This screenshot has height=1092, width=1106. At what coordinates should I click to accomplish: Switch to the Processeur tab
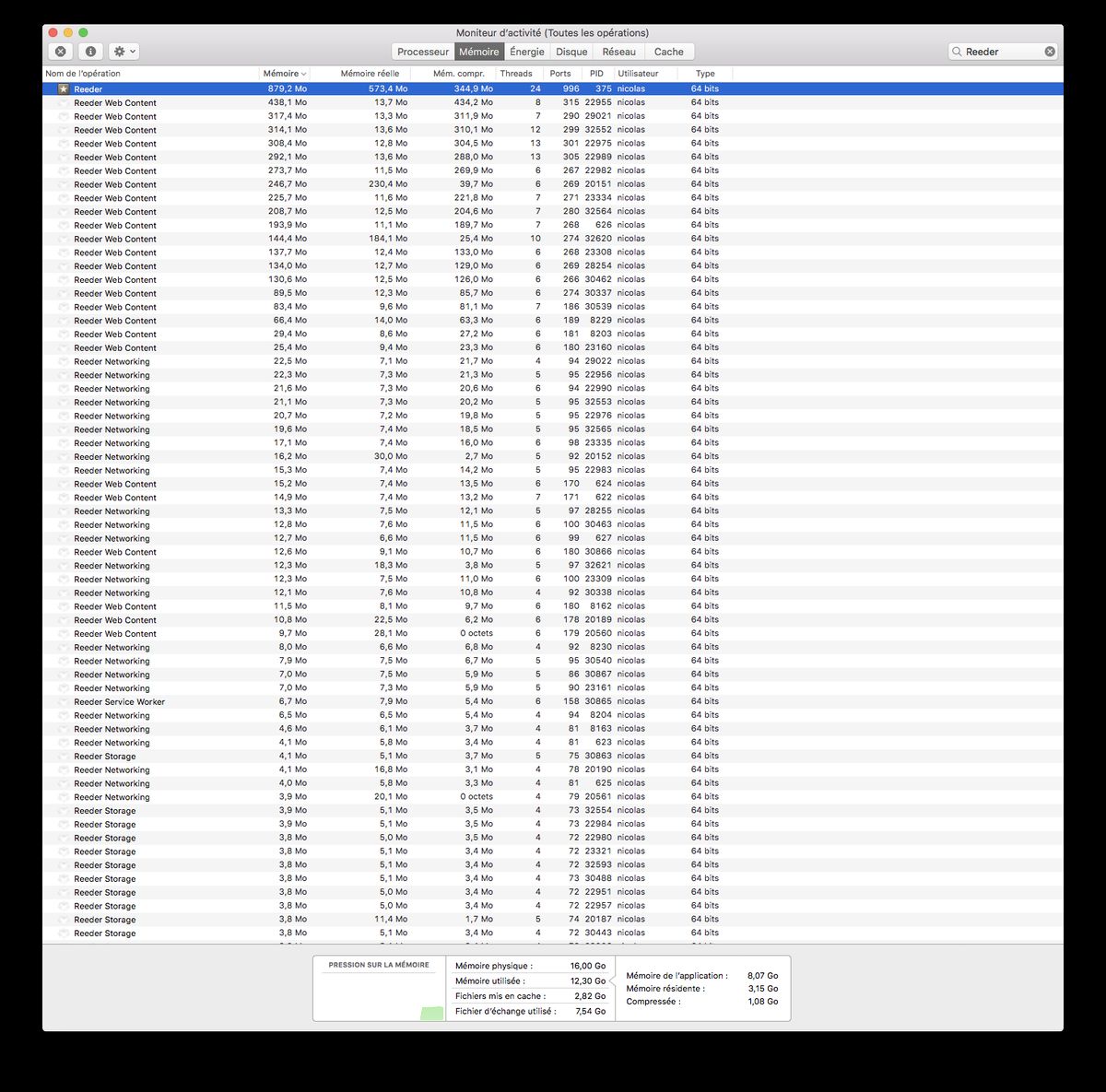(423, 52)
